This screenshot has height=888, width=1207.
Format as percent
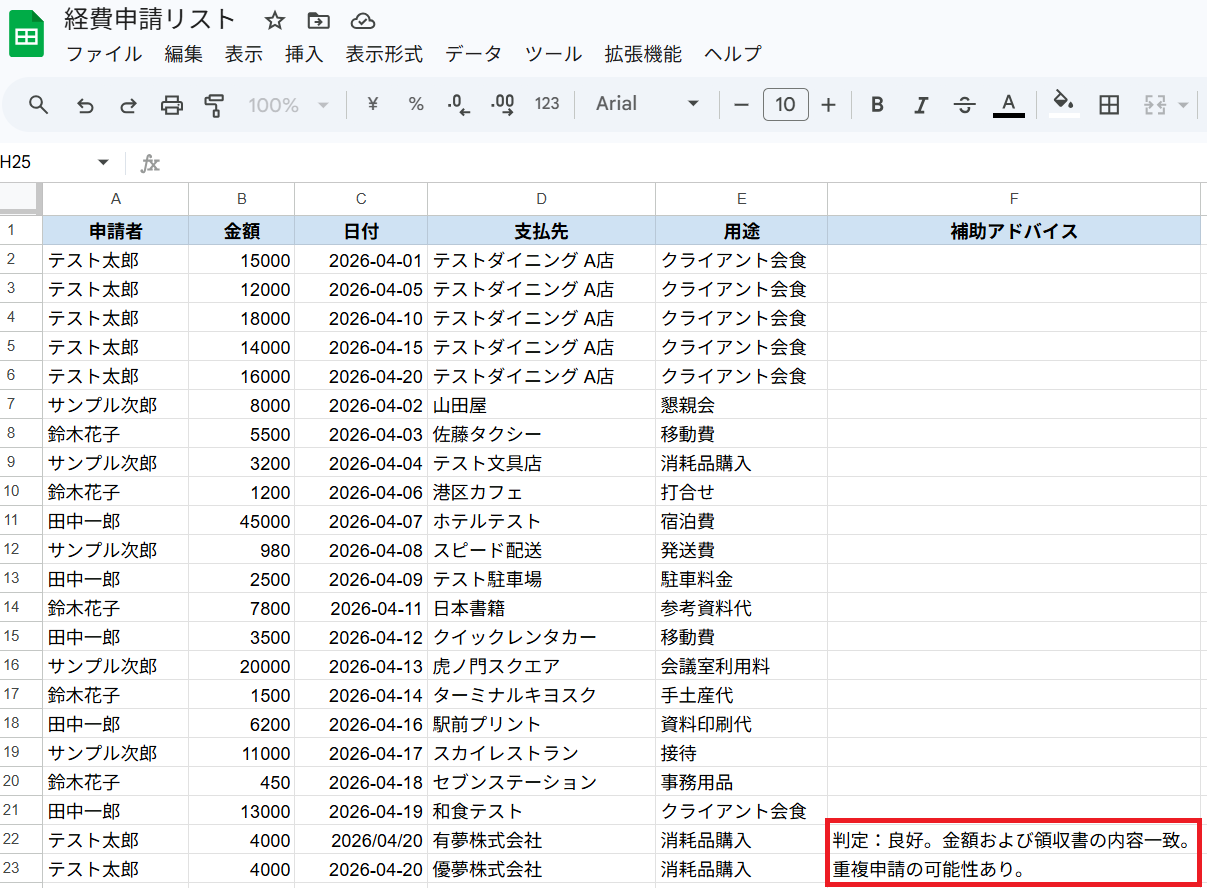416,104
